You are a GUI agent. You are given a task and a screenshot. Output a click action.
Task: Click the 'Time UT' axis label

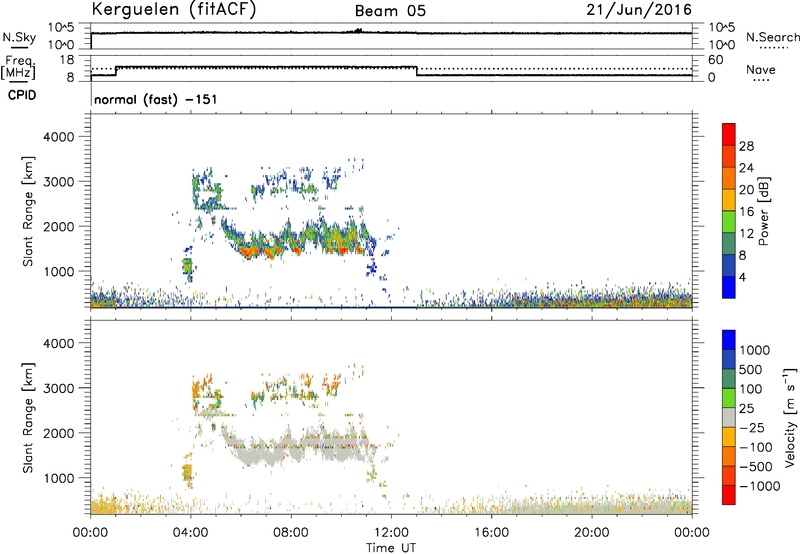[391, 548]
